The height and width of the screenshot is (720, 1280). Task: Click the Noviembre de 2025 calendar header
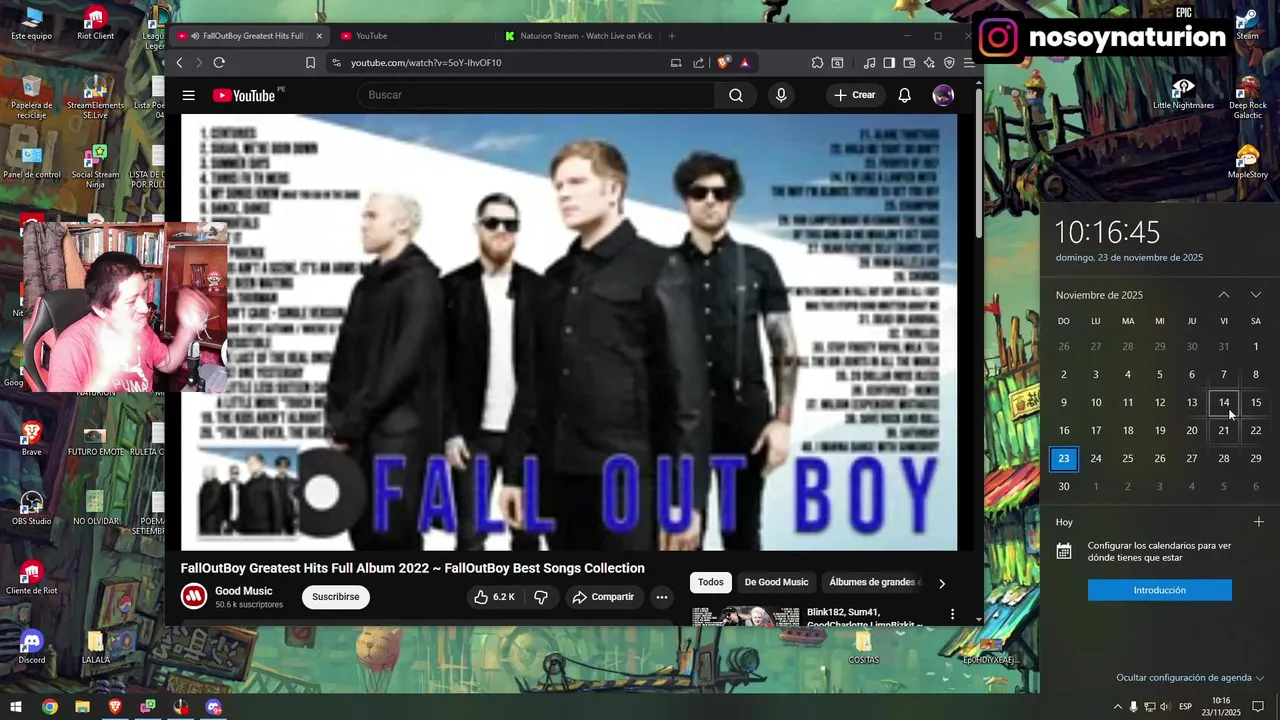click(1099, 295)
